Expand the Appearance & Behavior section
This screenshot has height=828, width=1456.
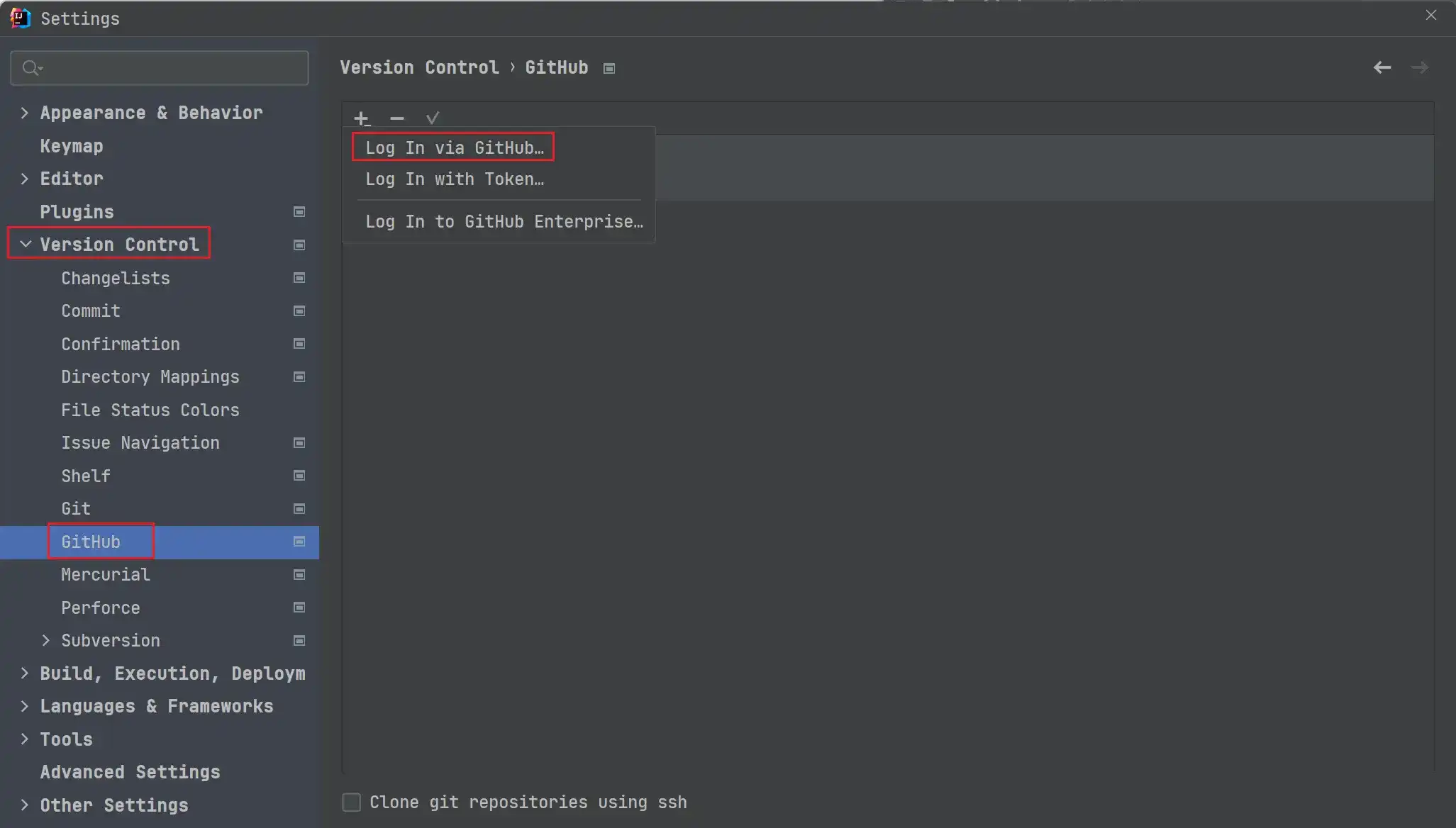click(x=25, y=113)
